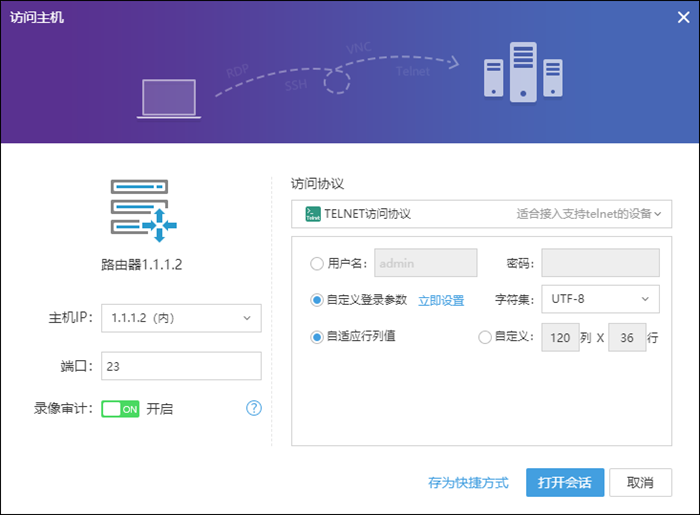Click the 立即设置 link
This screenshot has height=515, width=700.
coord(441,300)
